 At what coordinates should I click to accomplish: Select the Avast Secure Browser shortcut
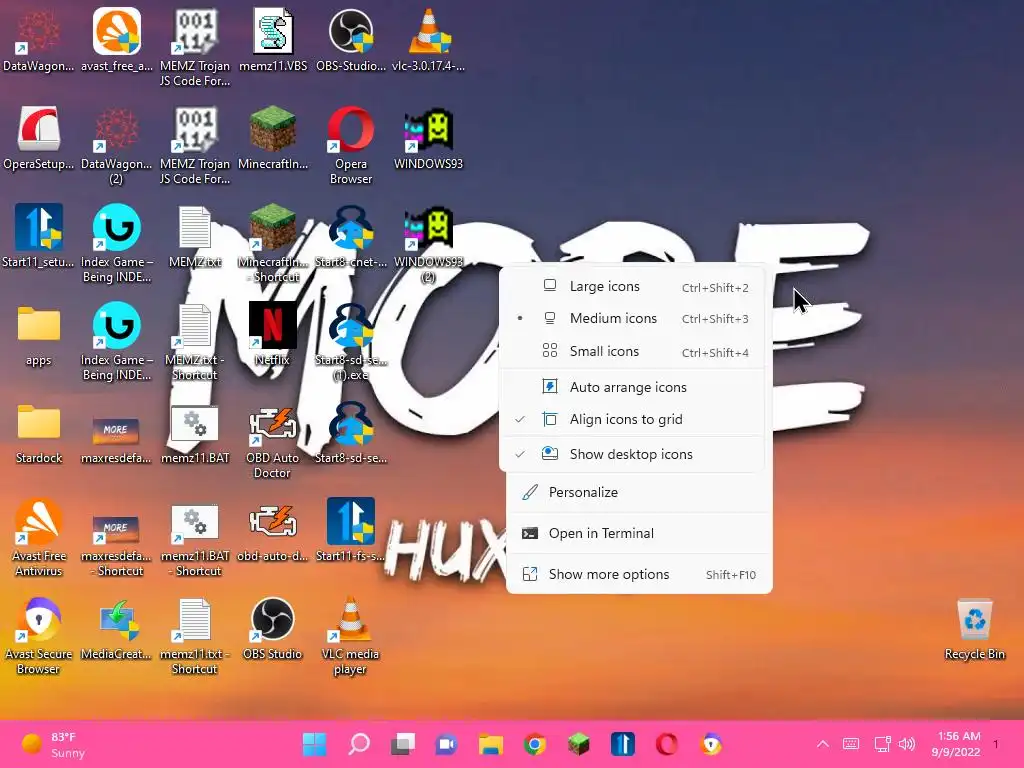tap(39, 635)
